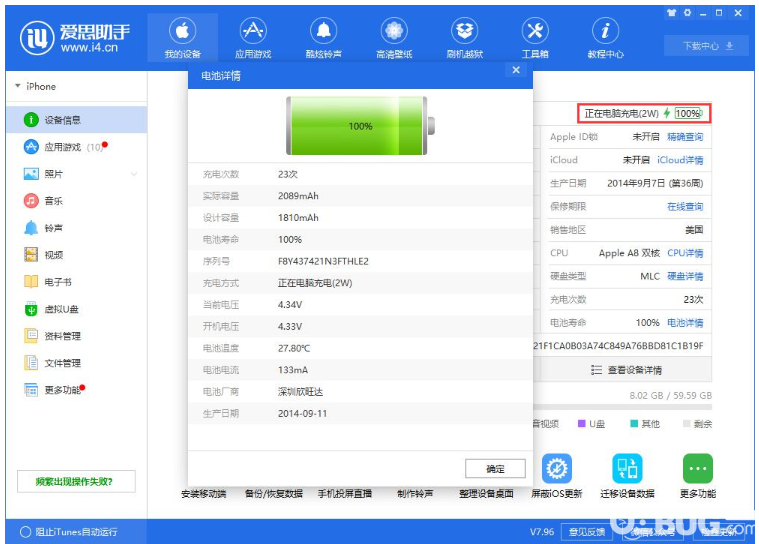Viewport: 759px width, 544px height.
Task: Open the 酷炫铃声 bell tab
Action: 323,38
